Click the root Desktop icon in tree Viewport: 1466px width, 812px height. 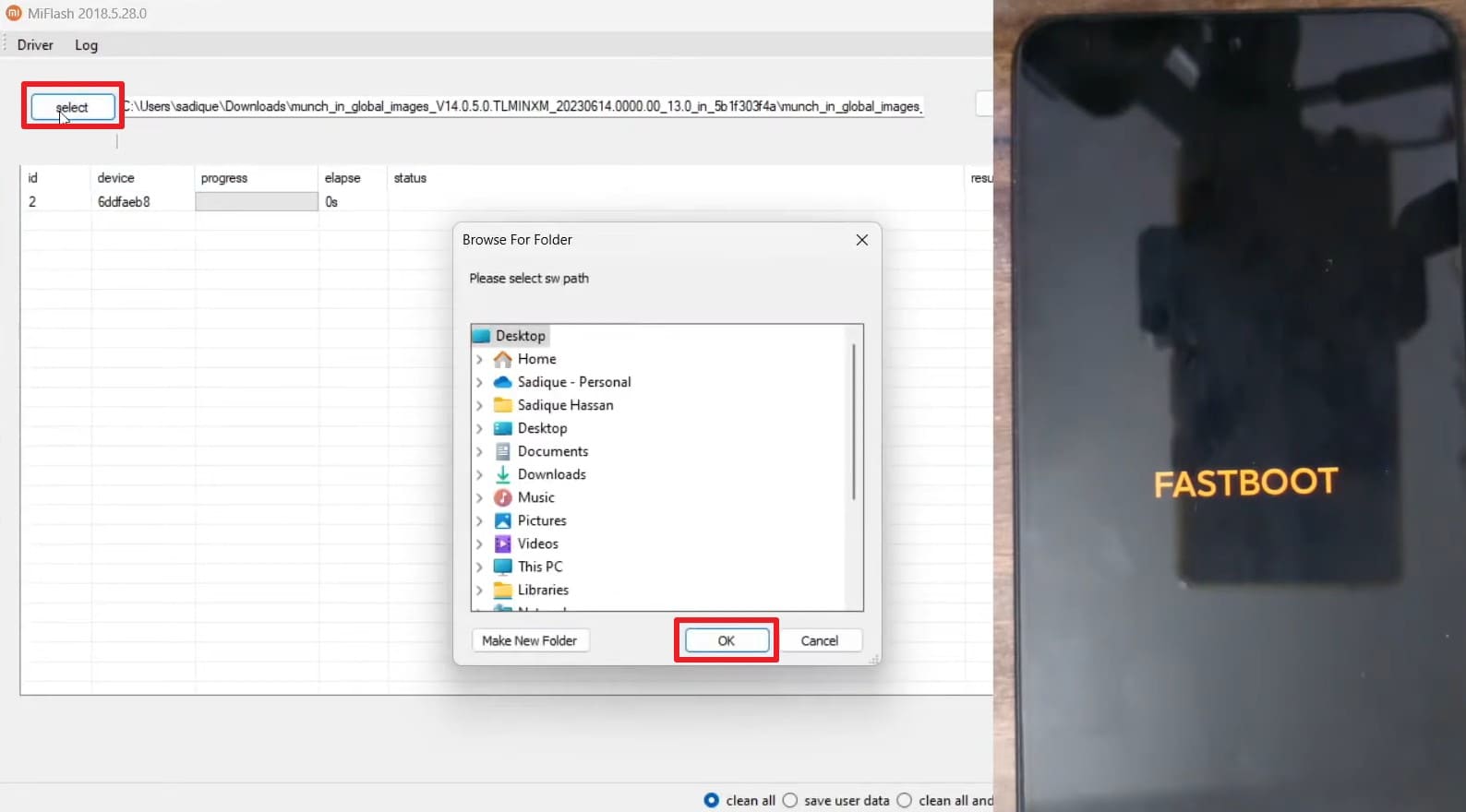(481, 336)
